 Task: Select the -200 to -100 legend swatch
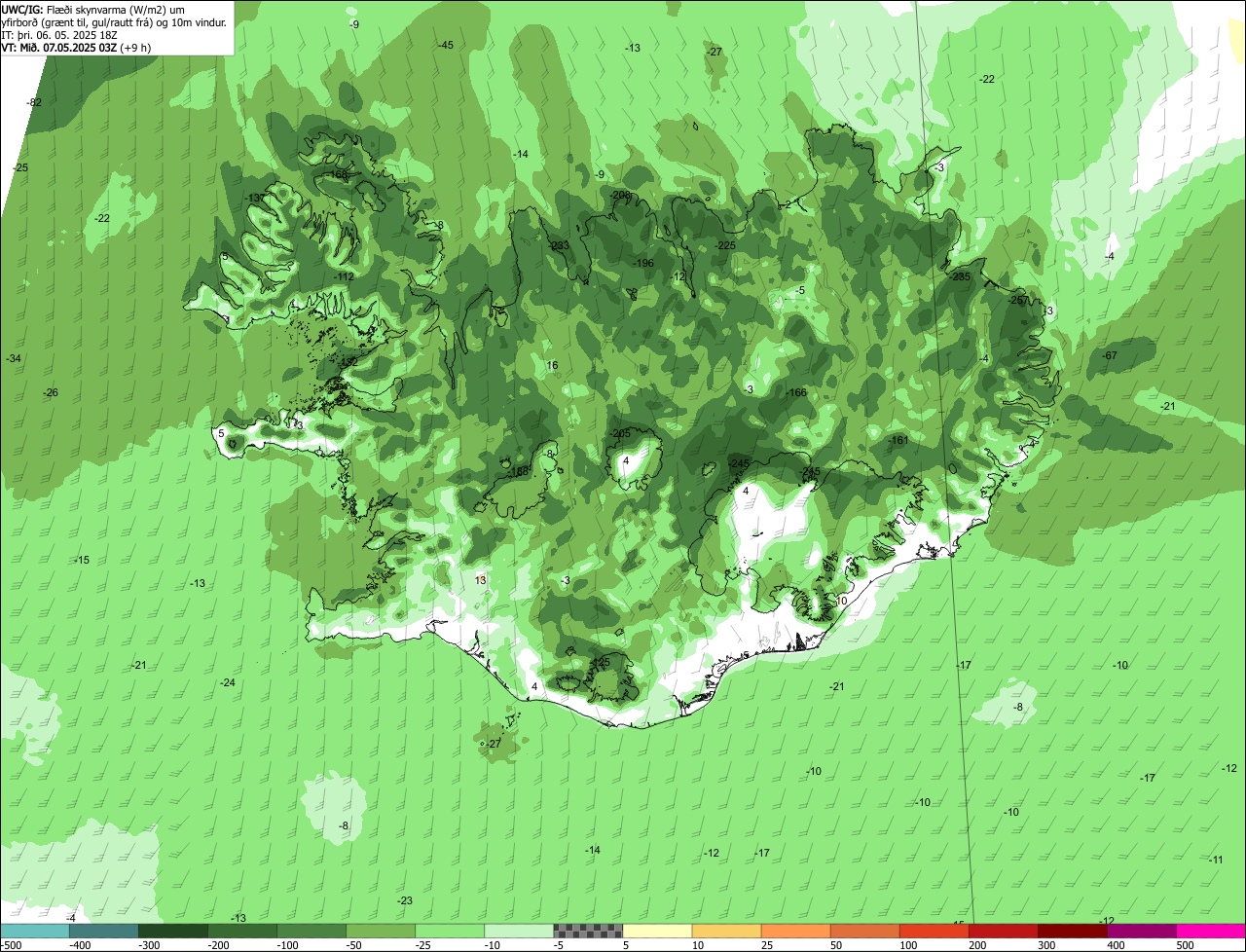[241, 931]
